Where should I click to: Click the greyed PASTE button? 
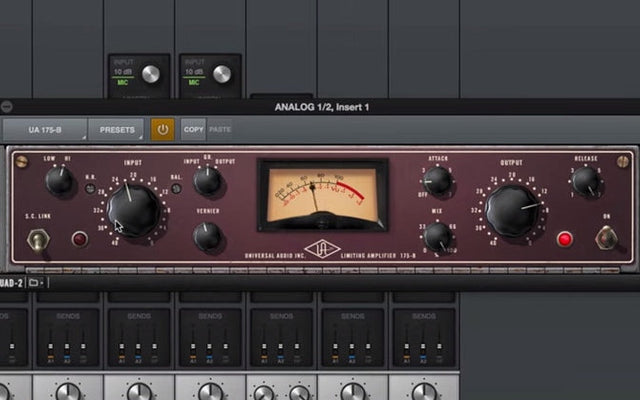[x=220, y=129]
